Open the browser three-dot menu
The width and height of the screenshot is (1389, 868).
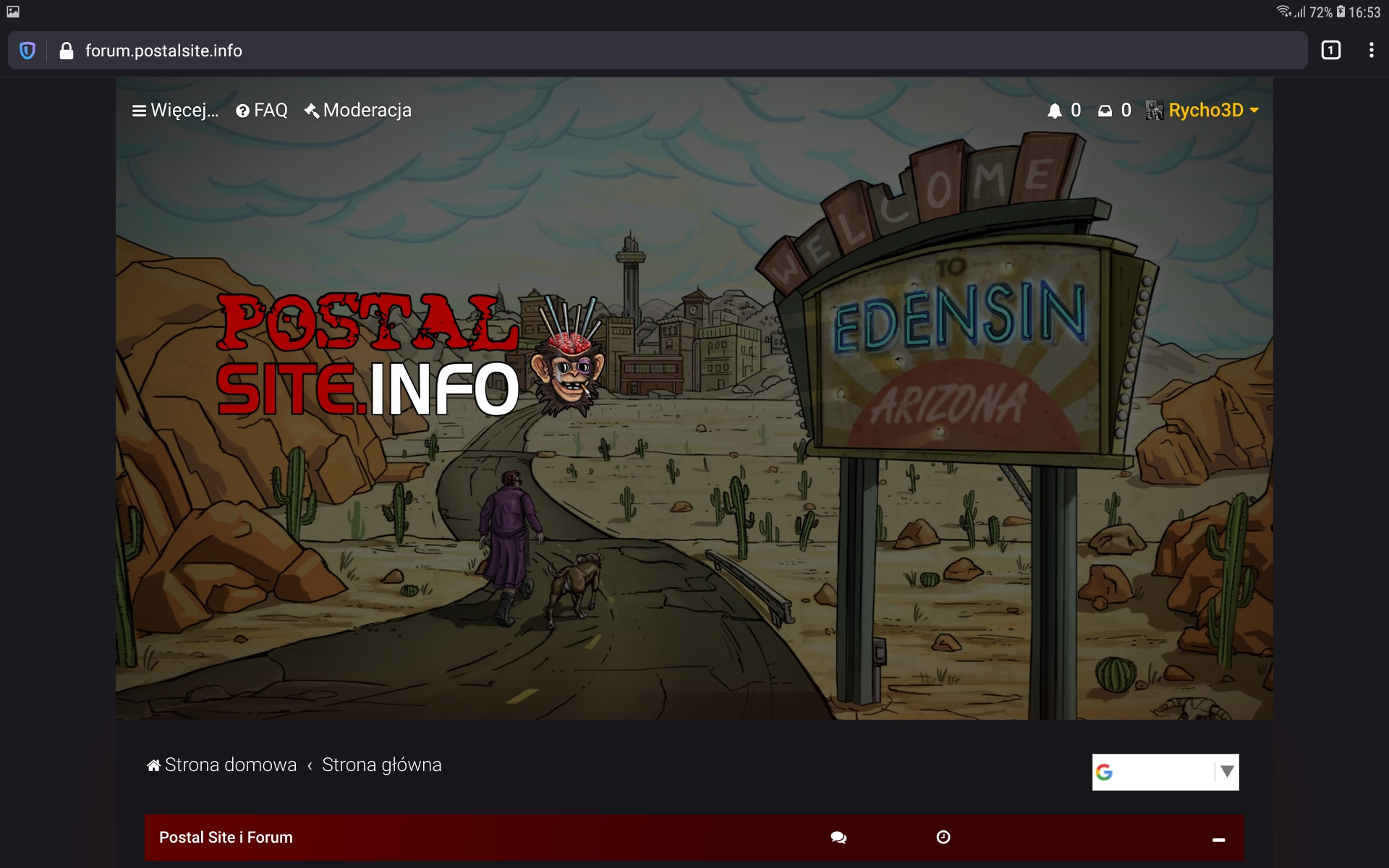(1372, 51)
